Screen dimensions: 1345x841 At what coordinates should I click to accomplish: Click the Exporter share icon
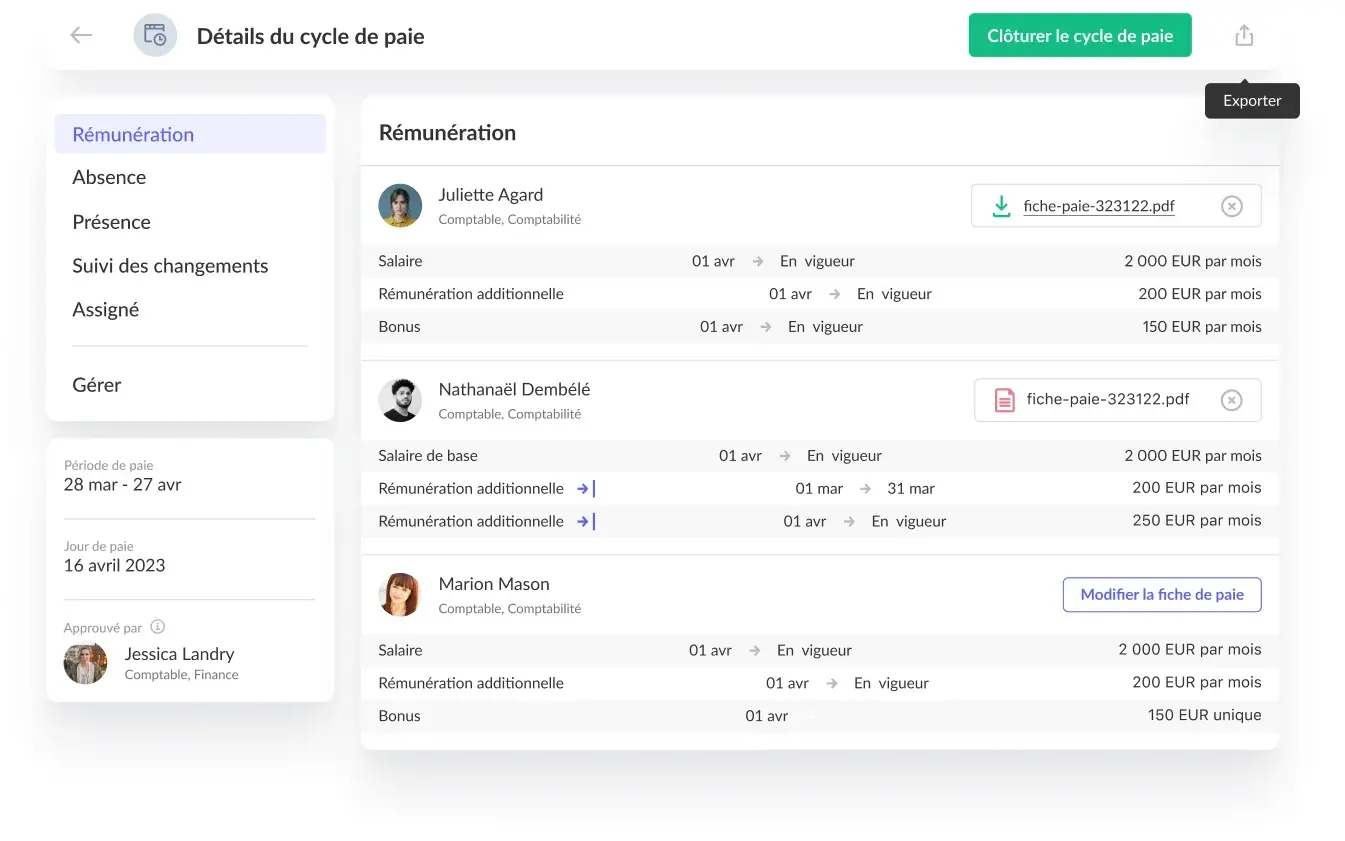point(1244,35)
